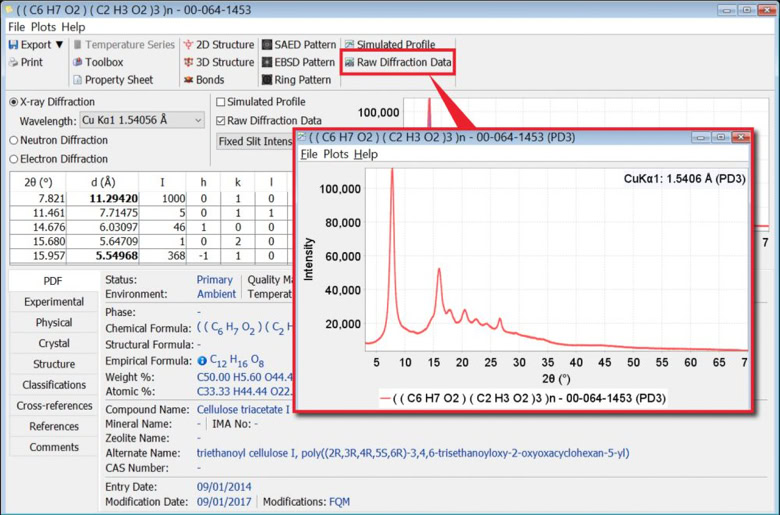780x515 pixels.
Task: Uncheck the Raw Diffraction Data checkbox
Action: [221, 121]
